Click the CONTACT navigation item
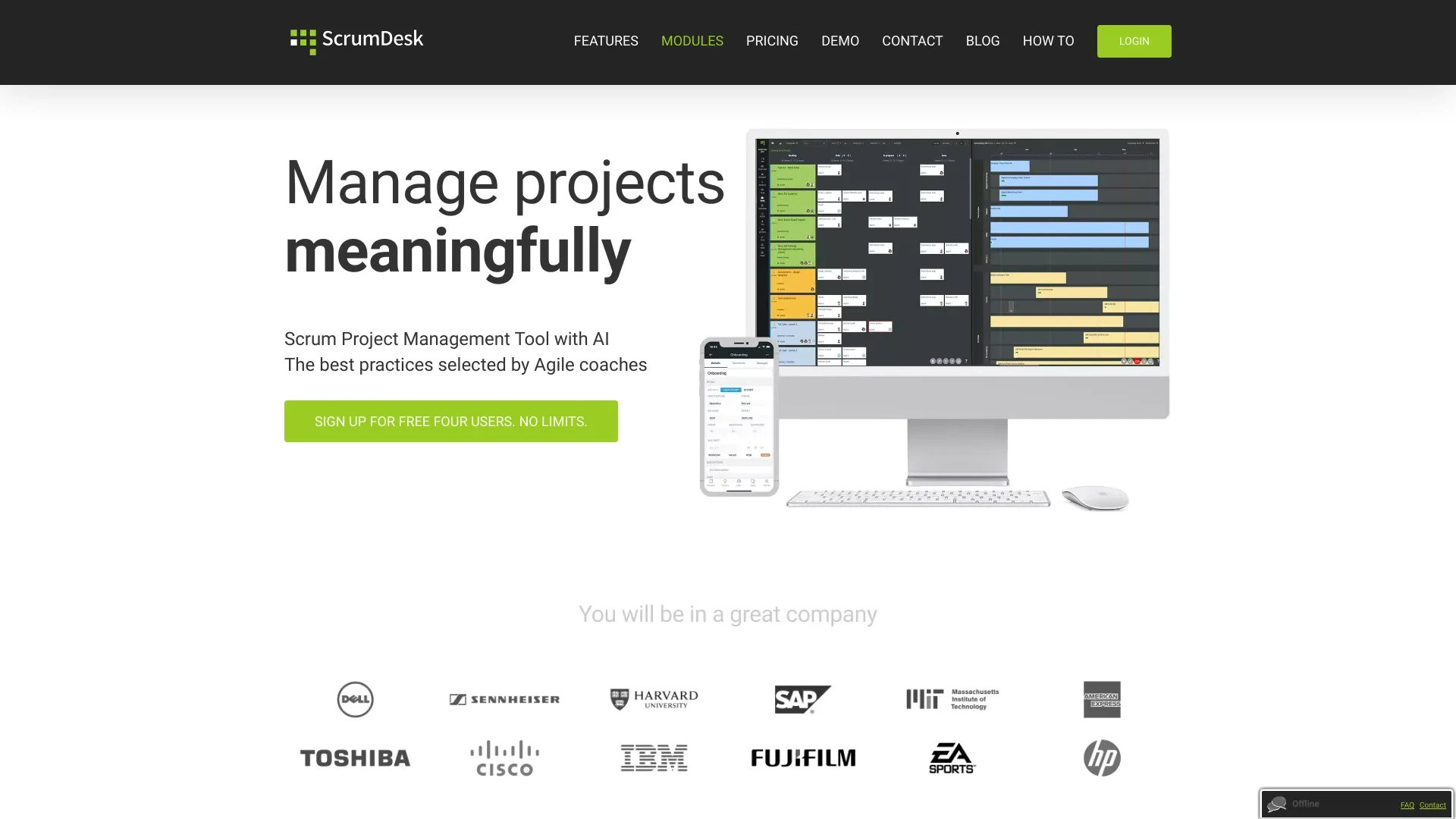1456x819 pixels. tap(912, 41)
